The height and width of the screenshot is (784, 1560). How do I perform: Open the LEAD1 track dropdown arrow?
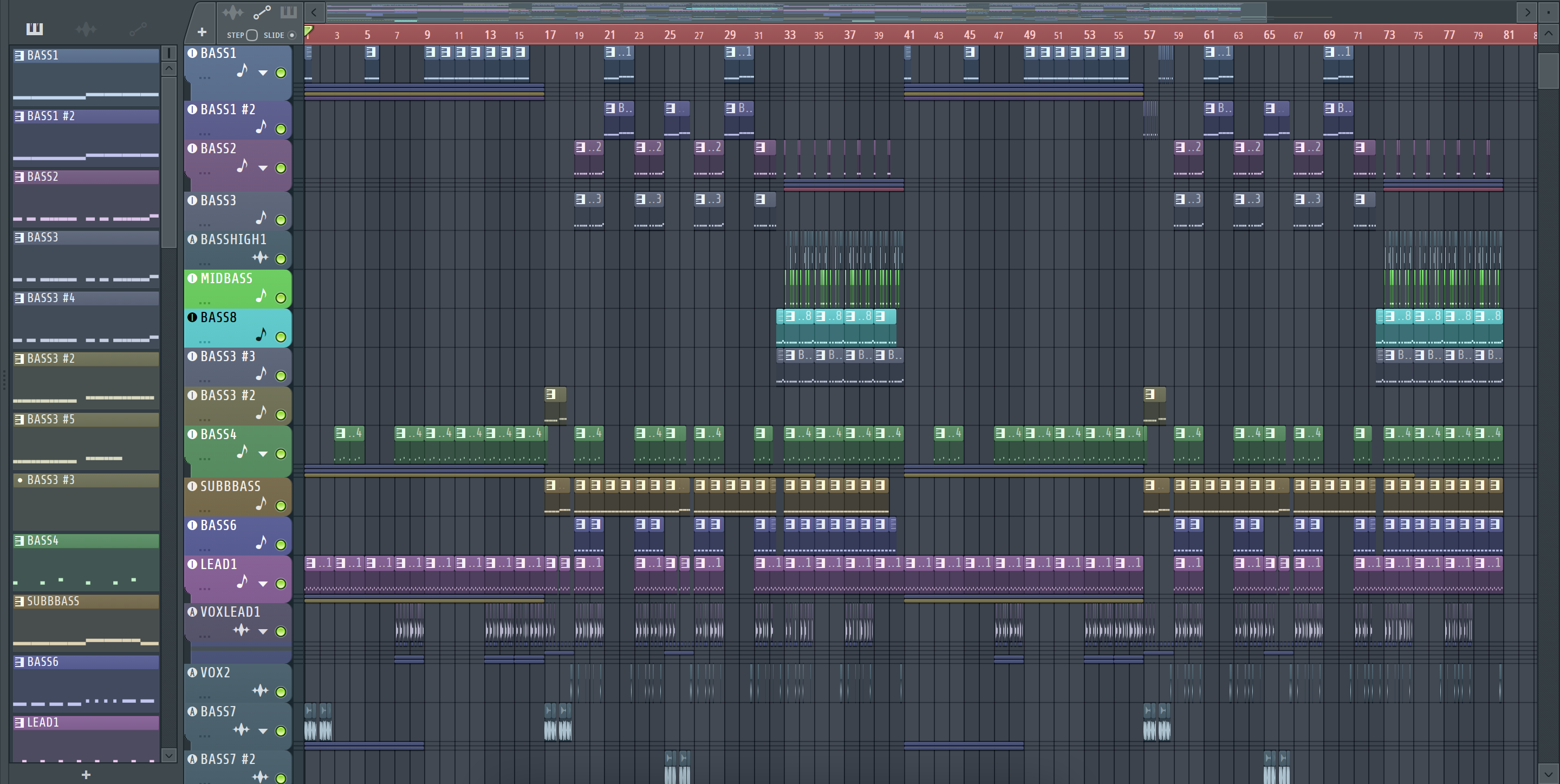(263, 584)
